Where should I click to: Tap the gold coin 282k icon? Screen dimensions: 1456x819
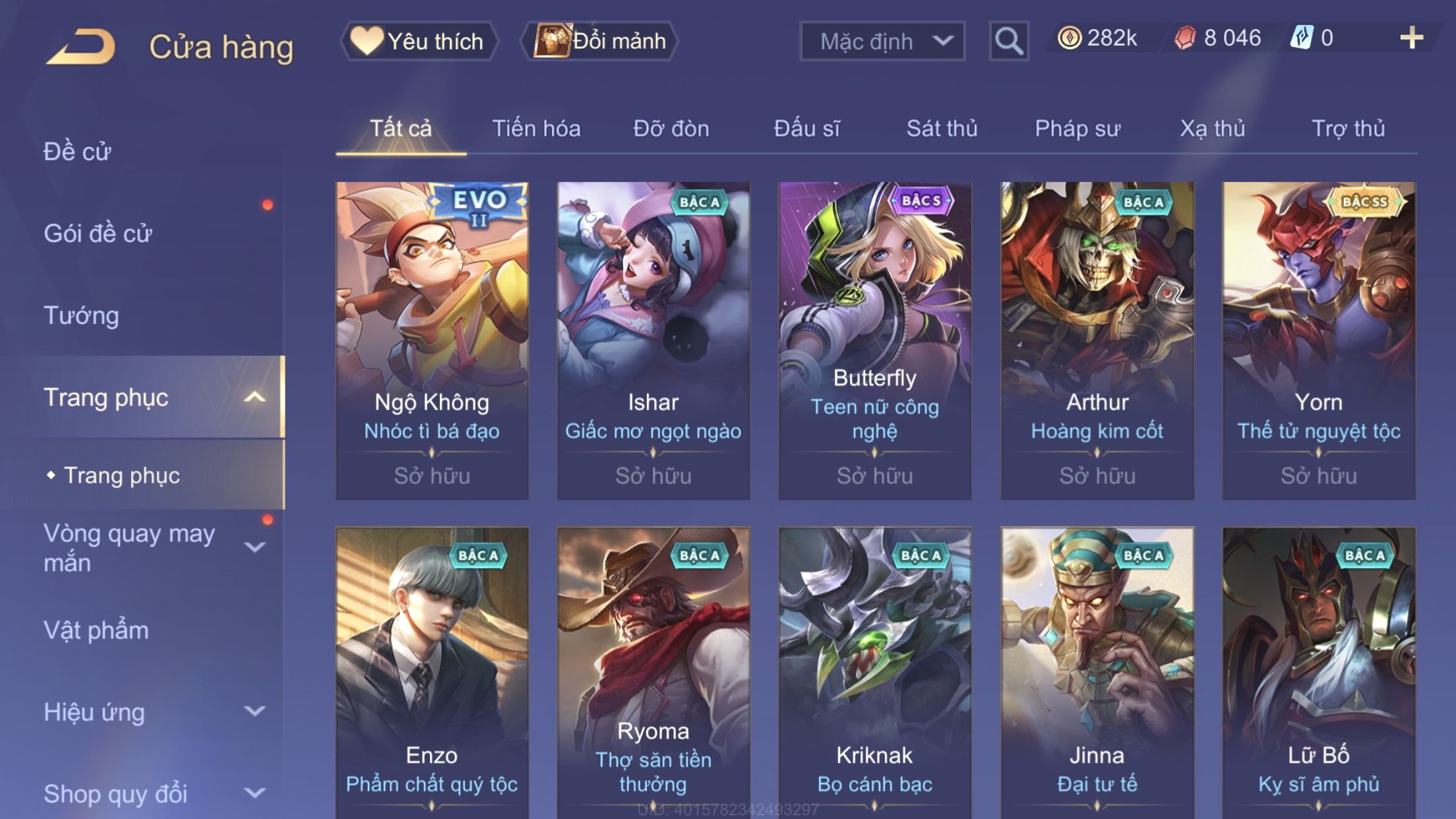1069,38
